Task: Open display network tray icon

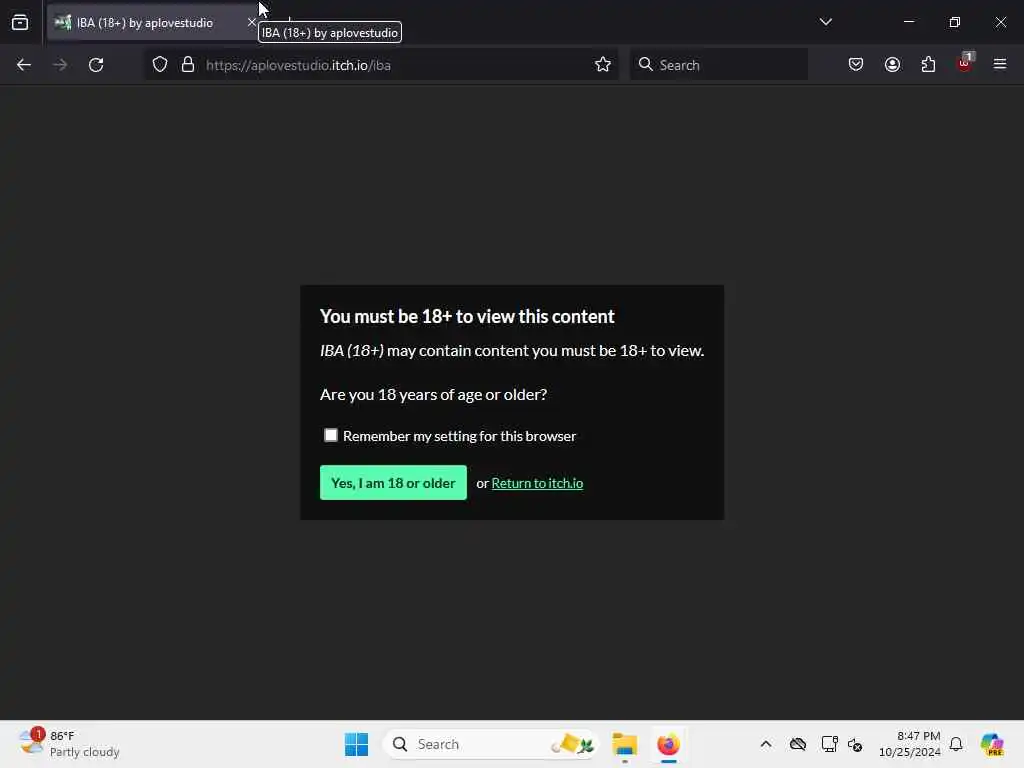Action: [829, 744]
